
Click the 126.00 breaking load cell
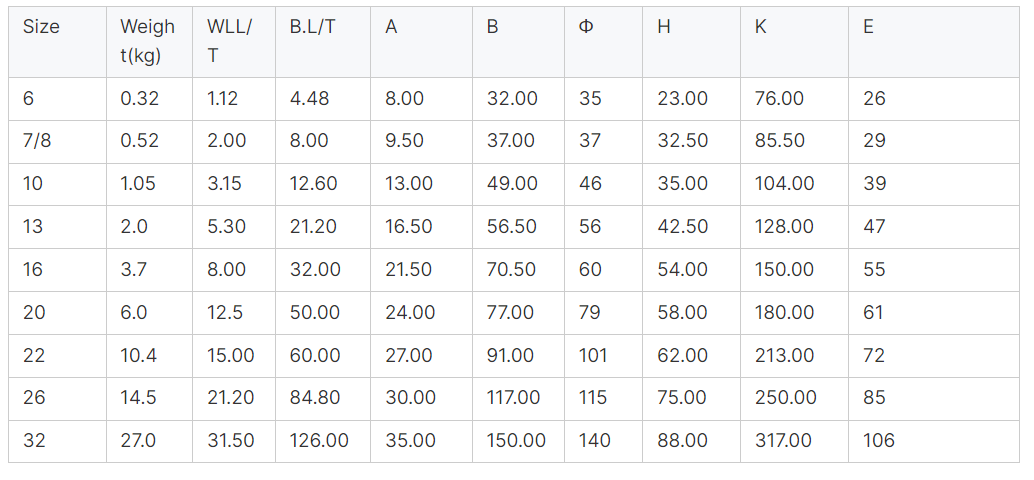tap(319, 440)
